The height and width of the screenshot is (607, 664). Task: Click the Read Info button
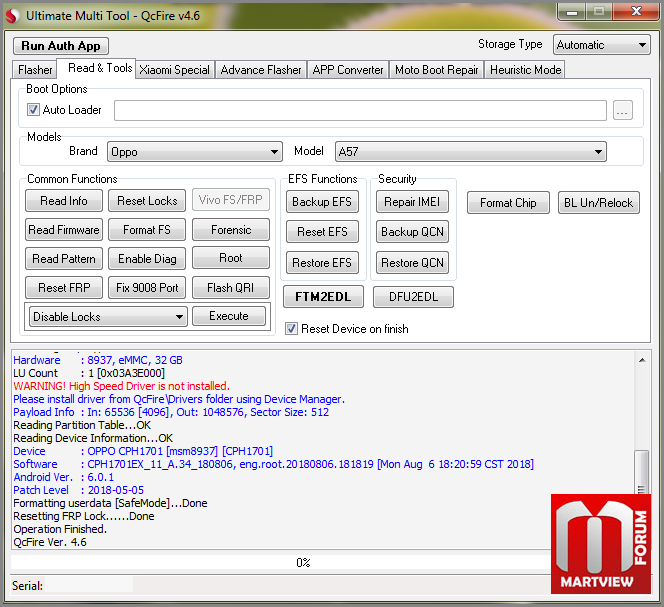[64, 201]
